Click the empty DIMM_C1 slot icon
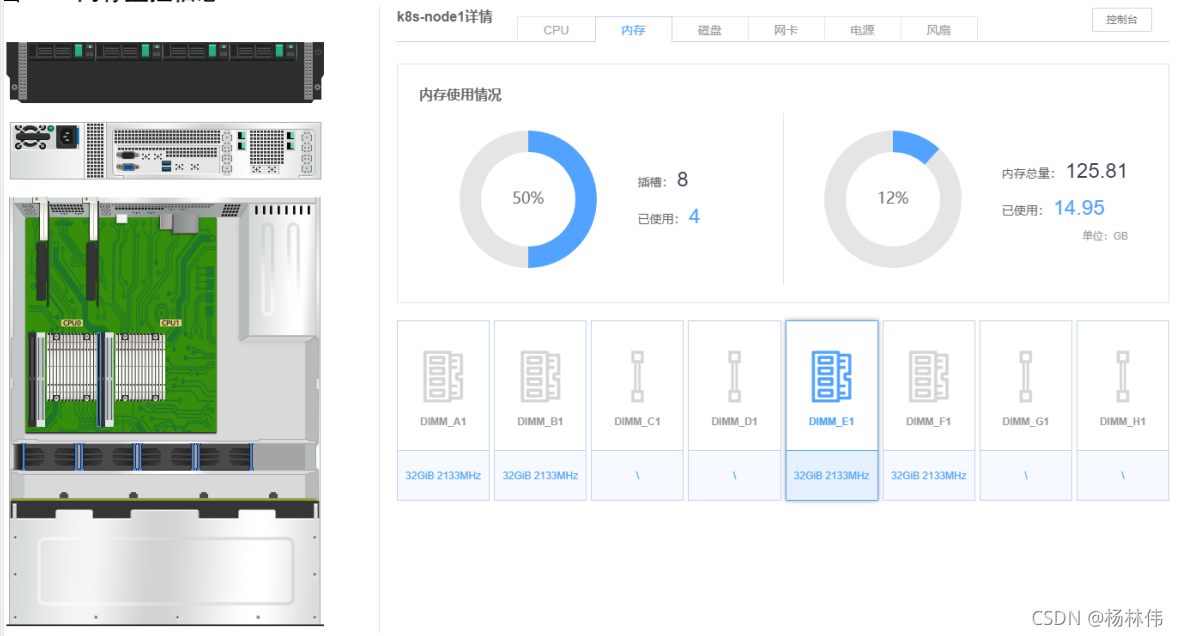The width and height of the screenshot is (1178, 636). (x=637, y=376)
